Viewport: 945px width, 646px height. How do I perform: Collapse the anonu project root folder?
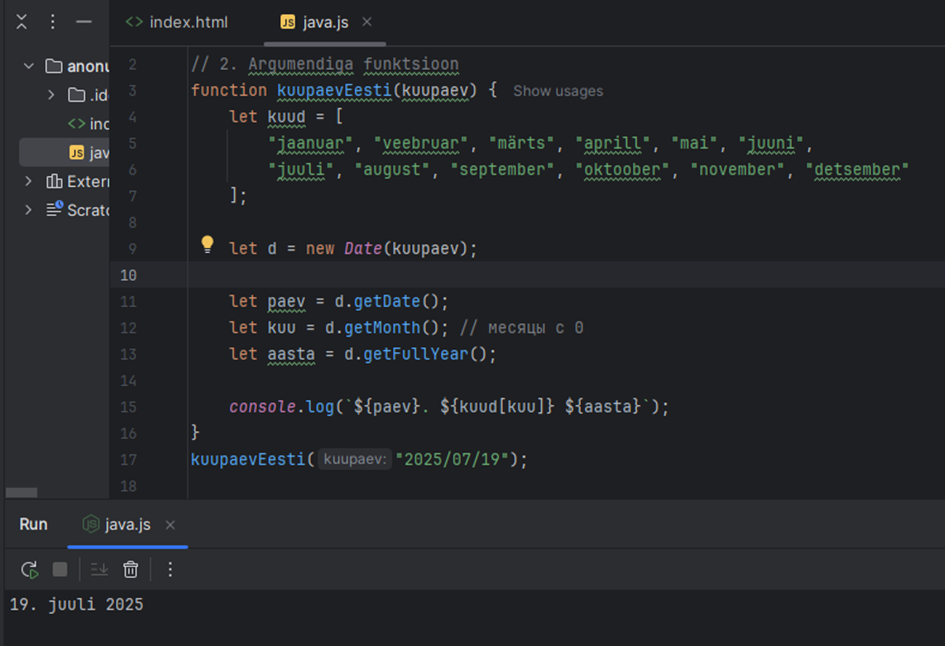coord(29,66)
